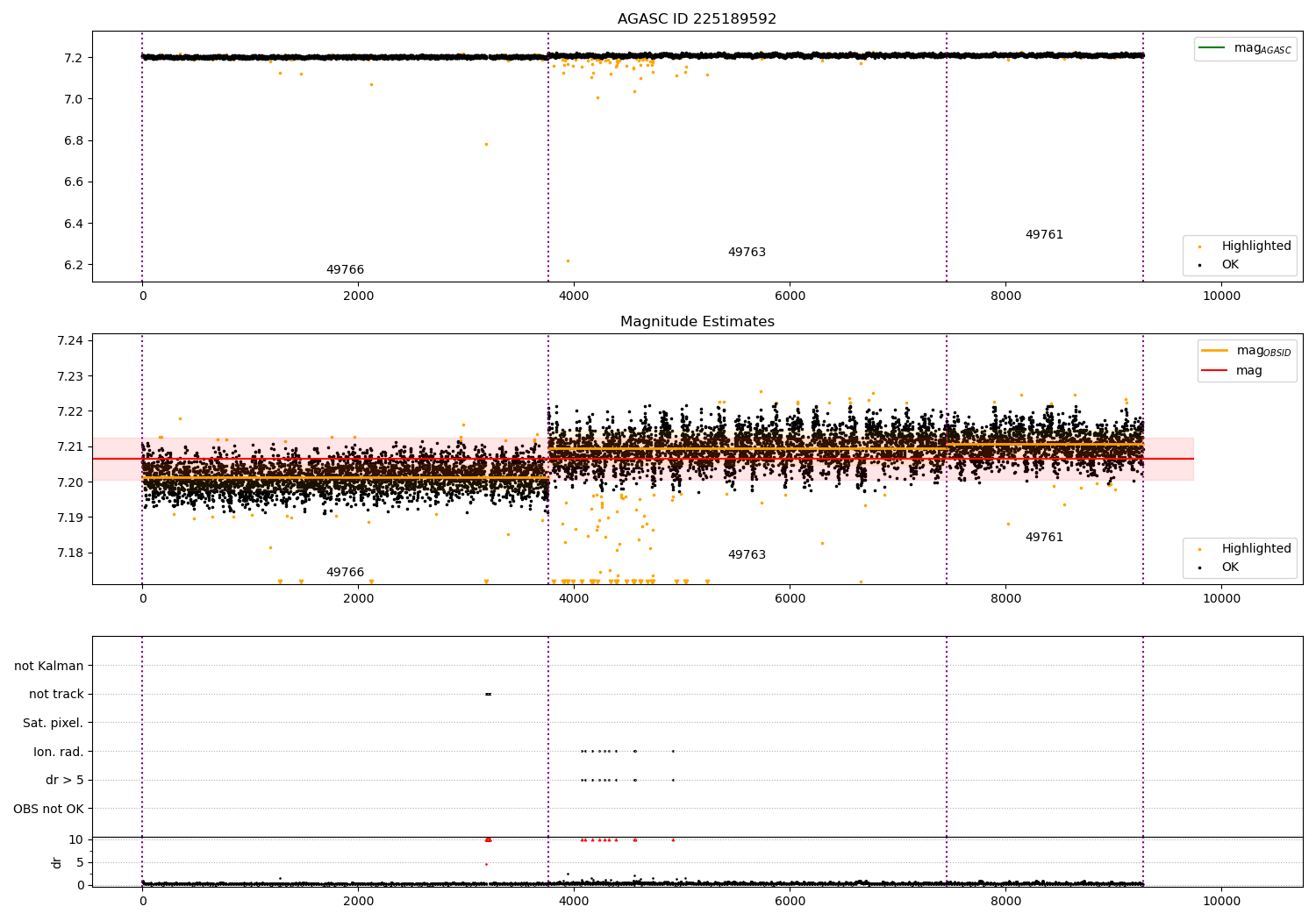Click the green mag AGASC legend line
Image resolution: width=1316 pixels, height=921 pixels.
[1212, 48]
